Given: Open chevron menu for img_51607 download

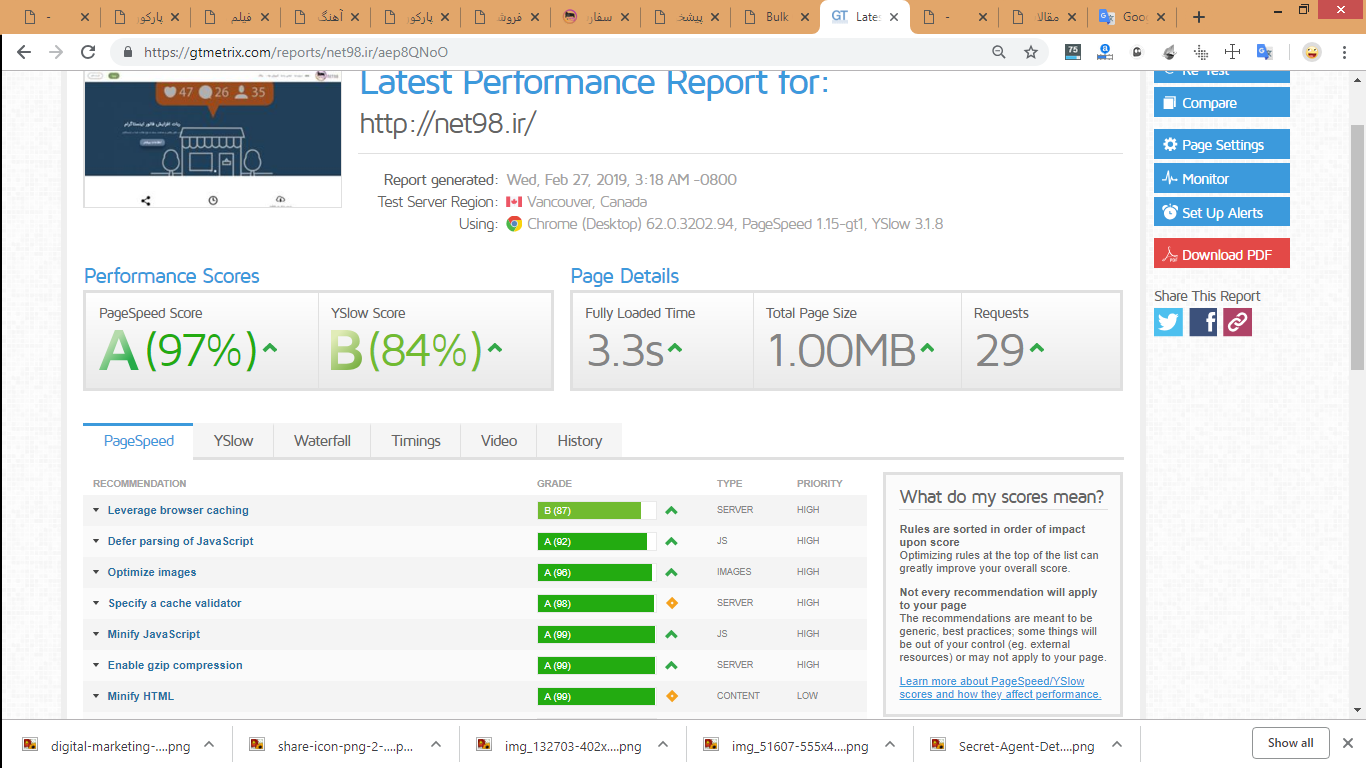Looking at the screenshot, I should point(890,745).
